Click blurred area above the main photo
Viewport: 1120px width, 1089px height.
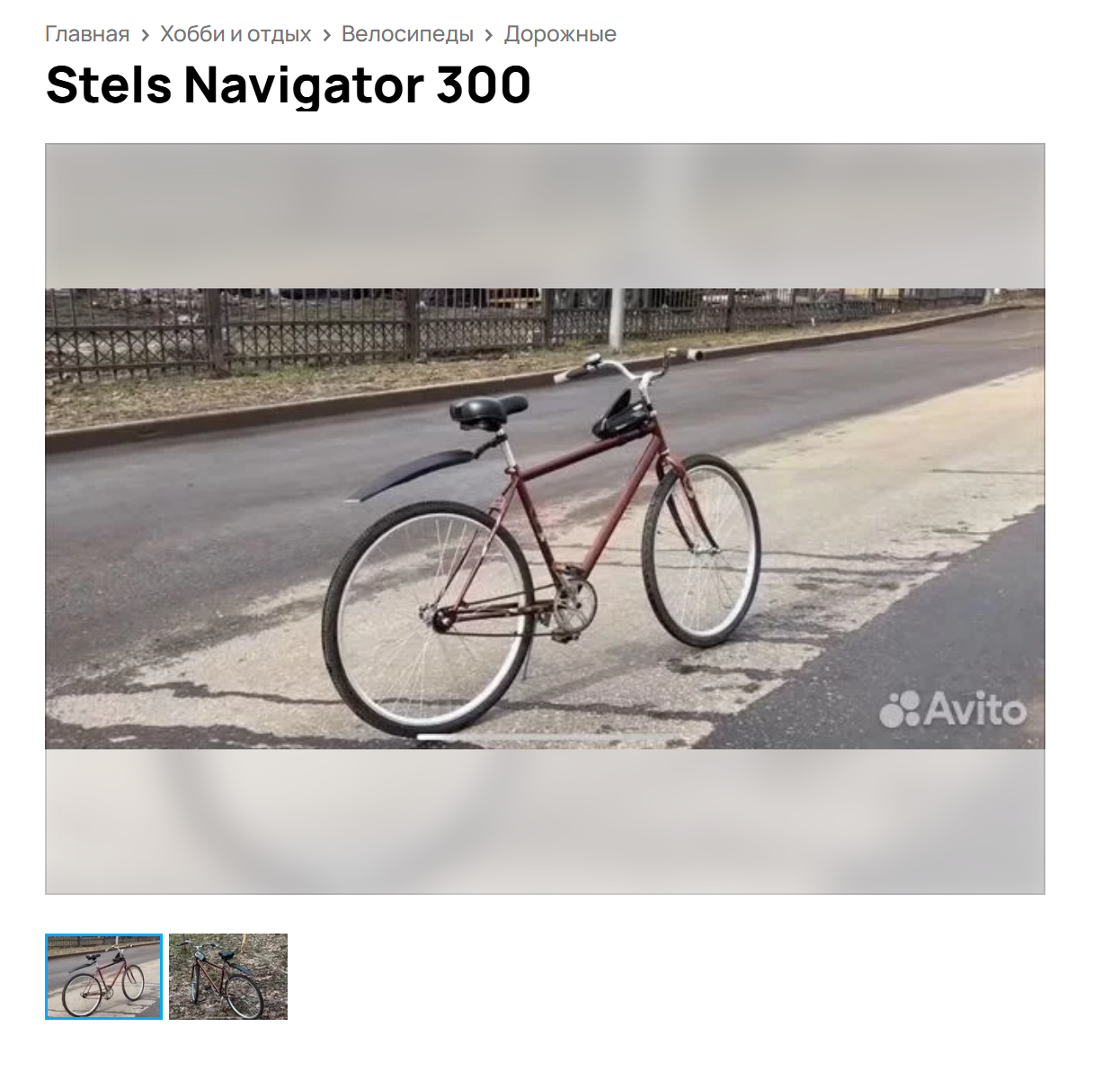(x=545, y=217)
